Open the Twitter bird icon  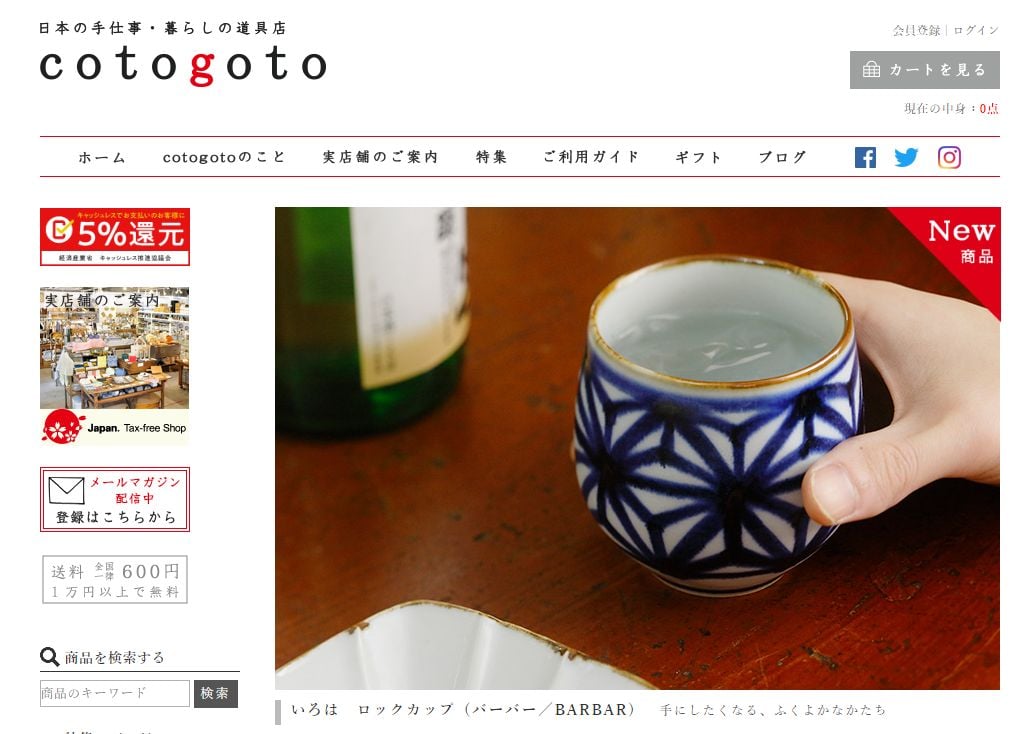(x=906, y=157)
